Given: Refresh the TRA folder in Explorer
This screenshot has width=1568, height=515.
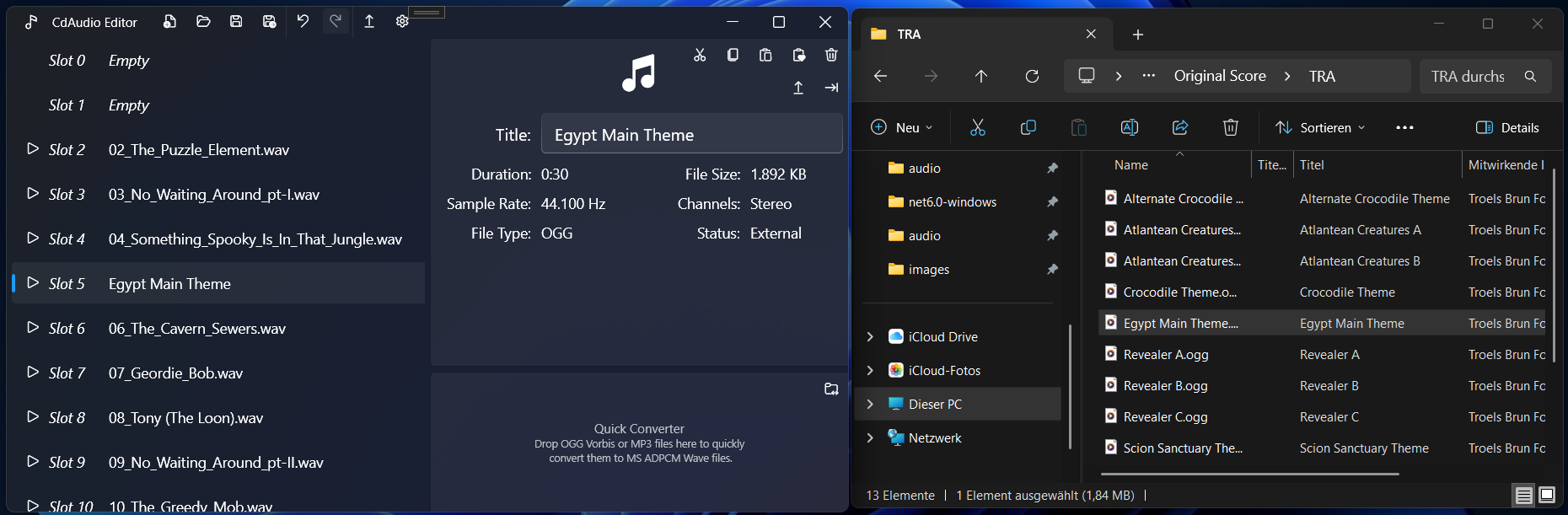Looking at the screenshot, I should (1032, 76).
